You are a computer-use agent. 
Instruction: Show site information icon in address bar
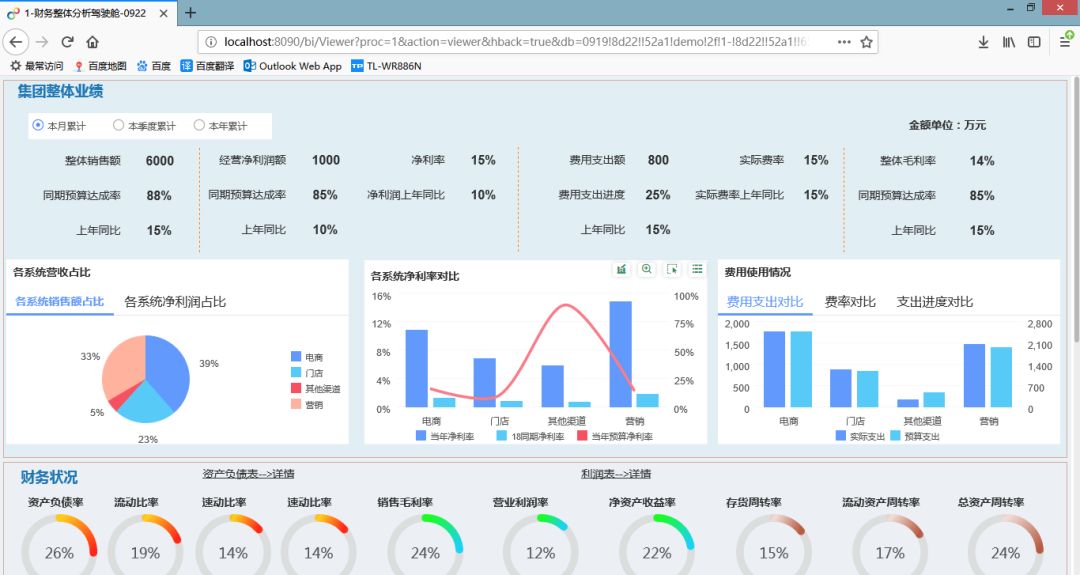[x=211, y=42]
